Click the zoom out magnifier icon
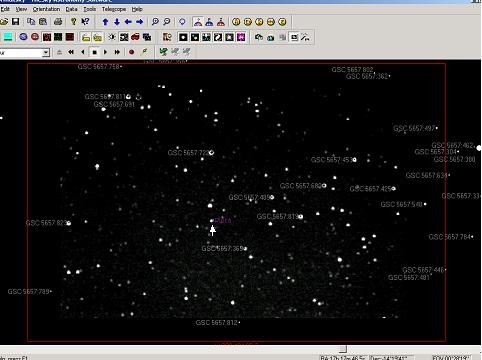Image resolution: width=482 pixels, height=360 pixels. 166,22
